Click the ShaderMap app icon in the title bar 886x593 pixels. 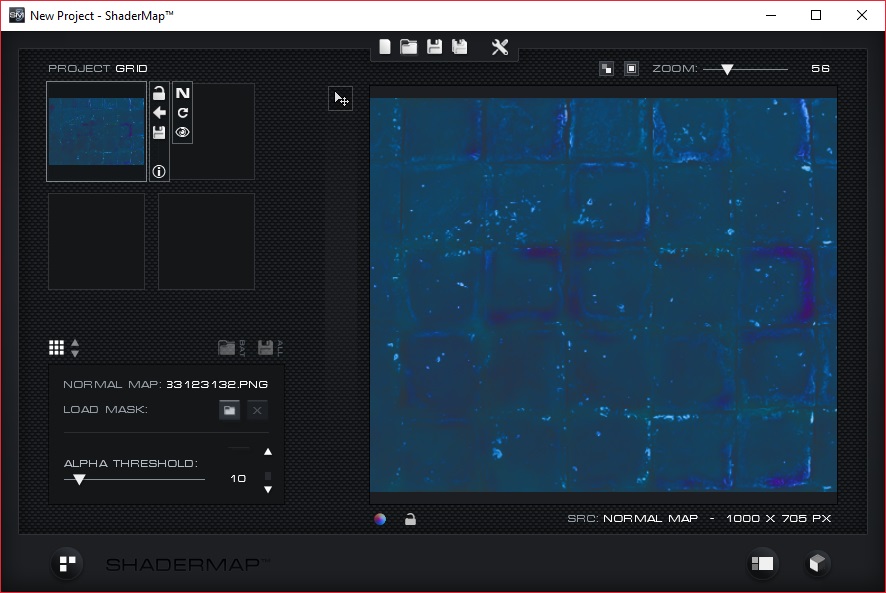pos(17,15)
